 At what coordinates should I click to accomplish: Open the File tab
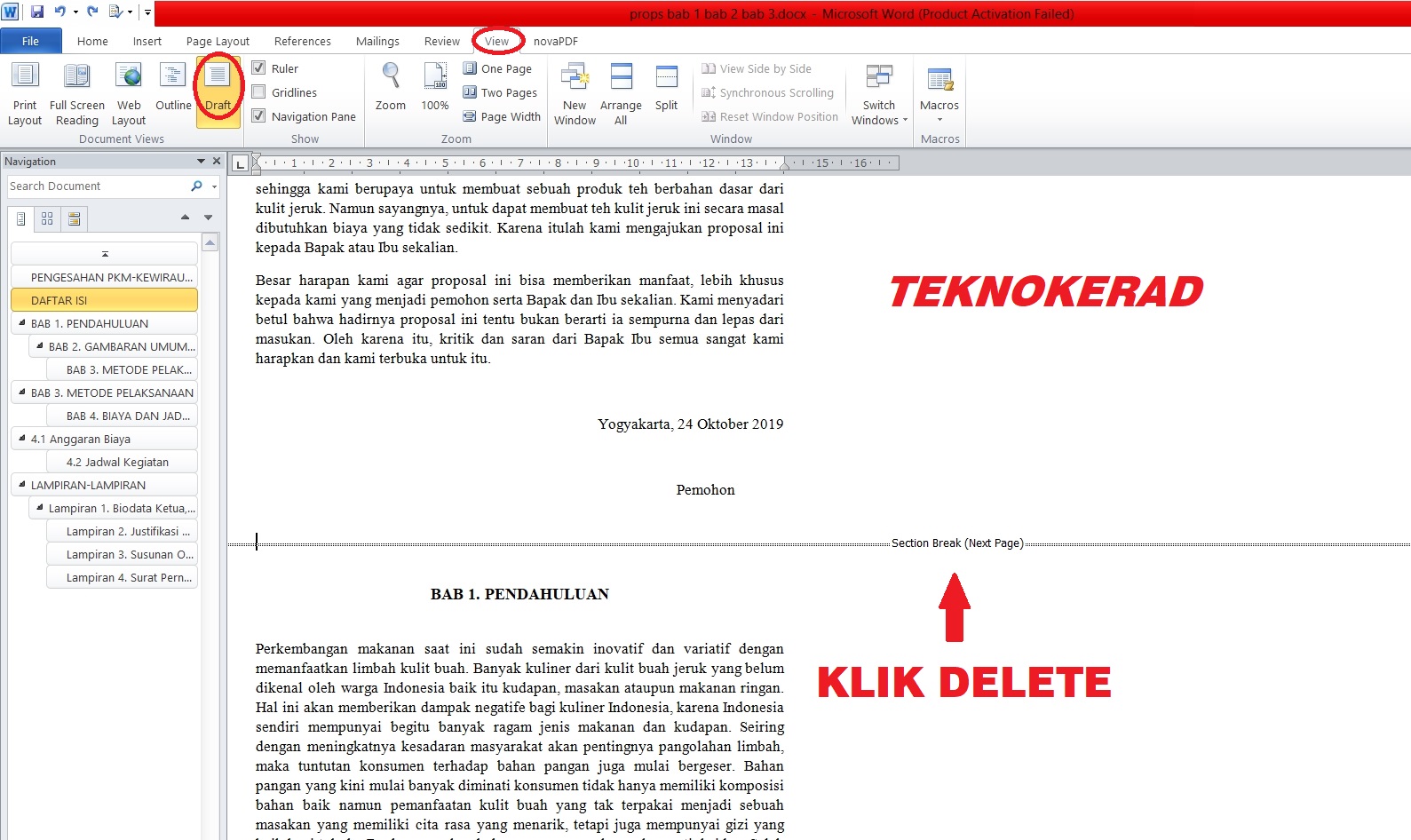point(31,41)
